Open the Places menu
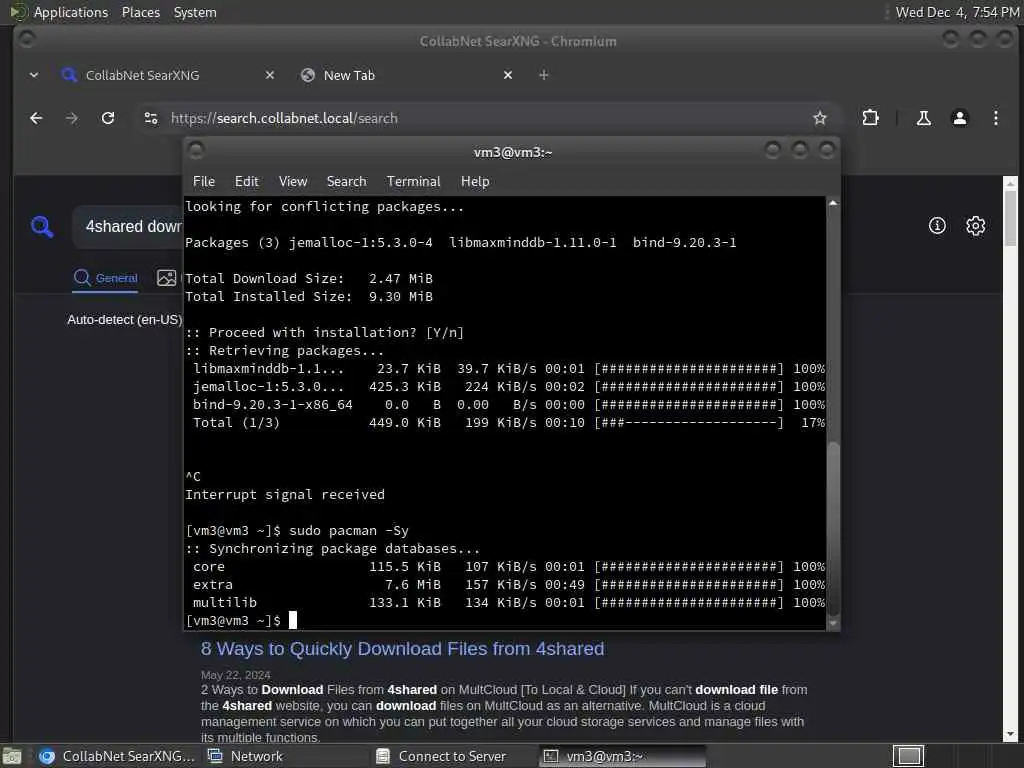1024x768 pixels. point(140,12)
